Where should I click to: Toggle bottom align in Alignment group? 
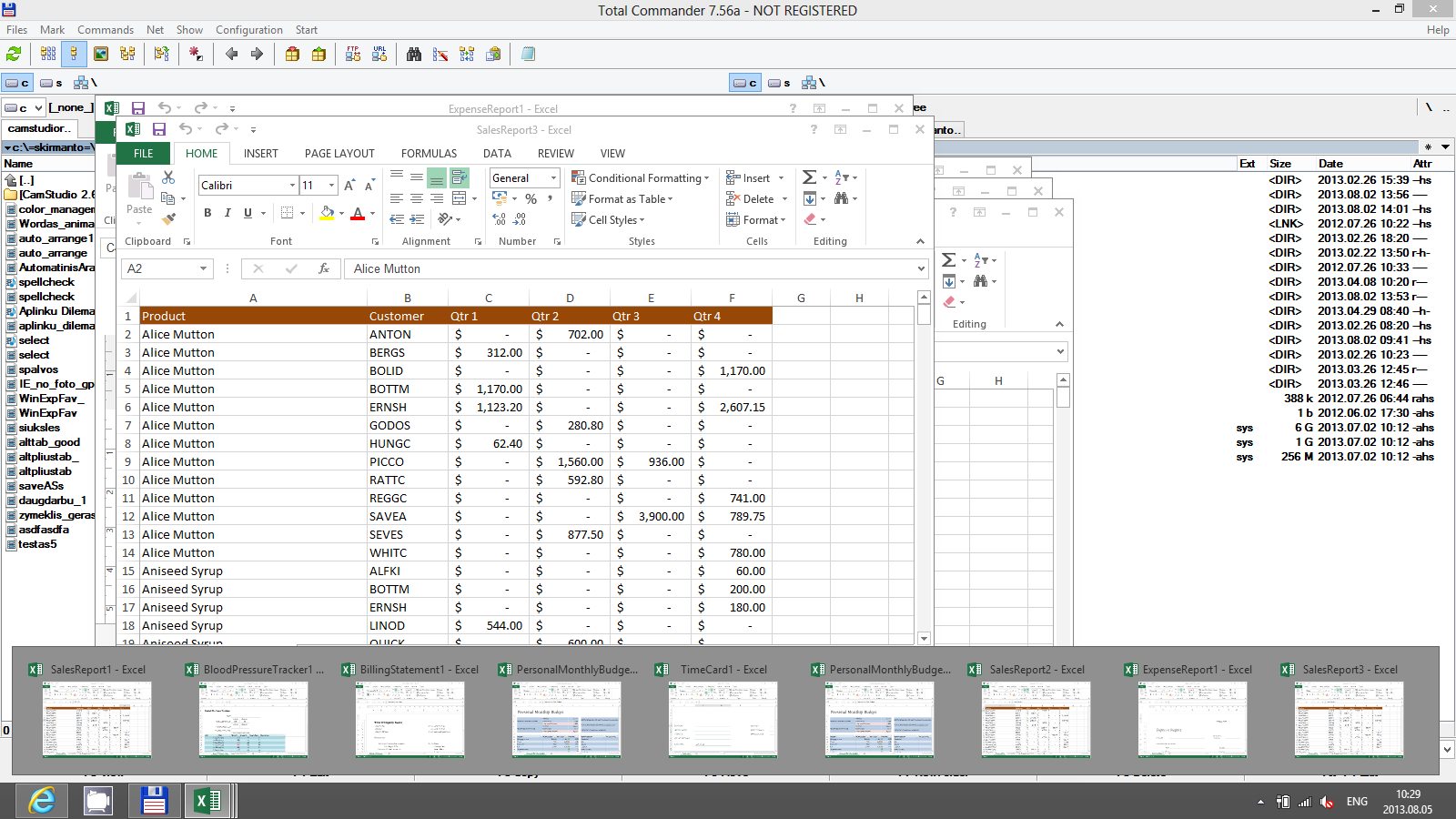click(437, 177)
